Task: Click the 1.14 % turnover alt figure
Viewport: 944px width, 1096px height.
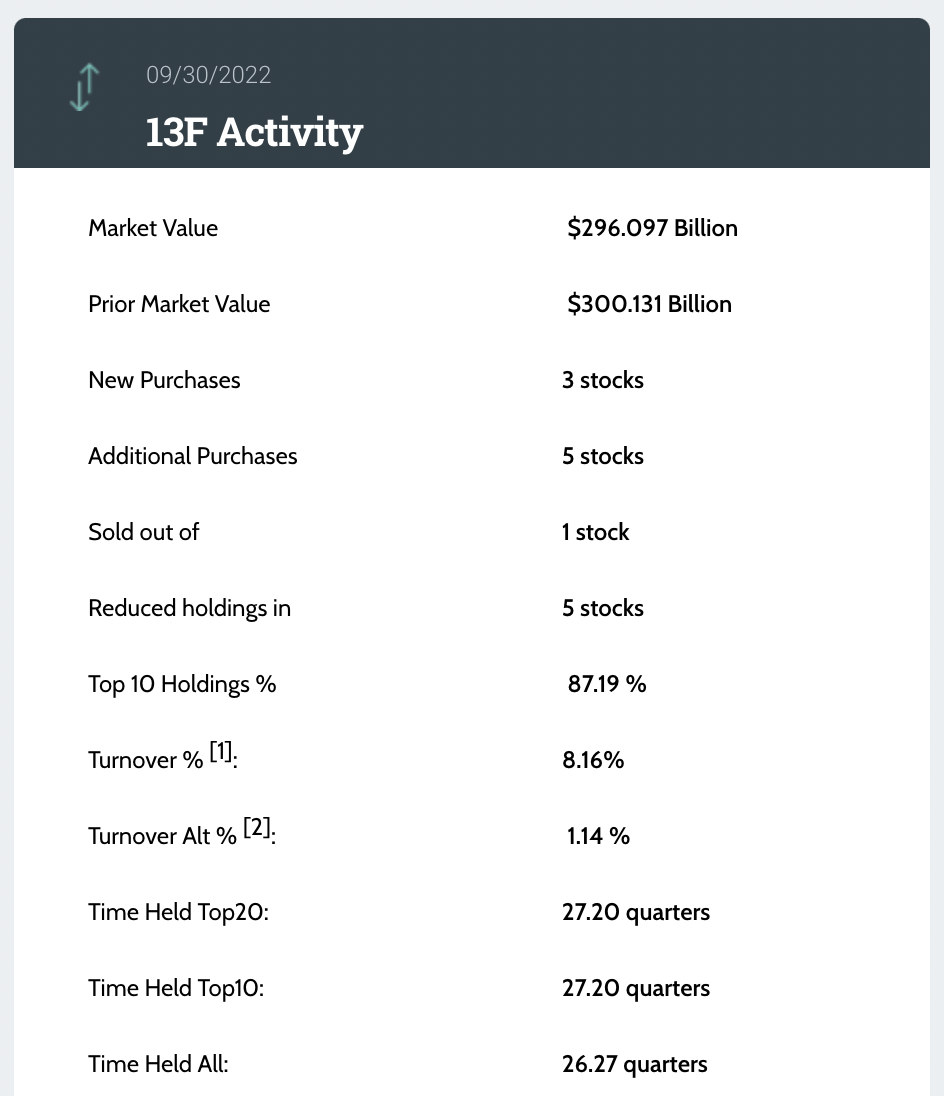Action: [x=598, y=836]
